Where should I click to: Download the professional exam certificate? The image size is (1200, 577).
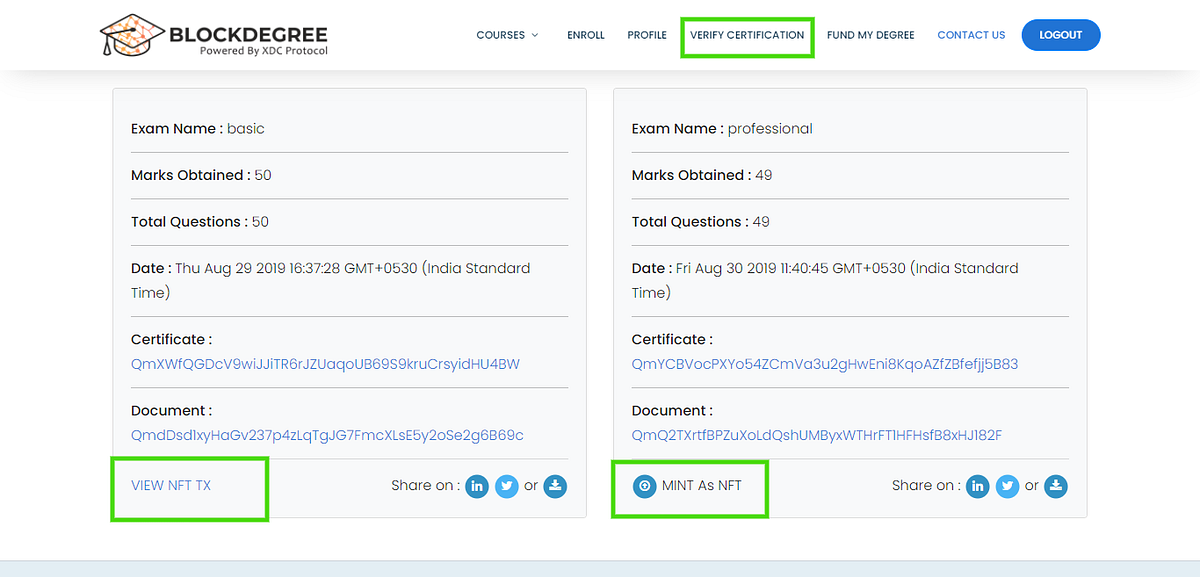pos(1056,486)
